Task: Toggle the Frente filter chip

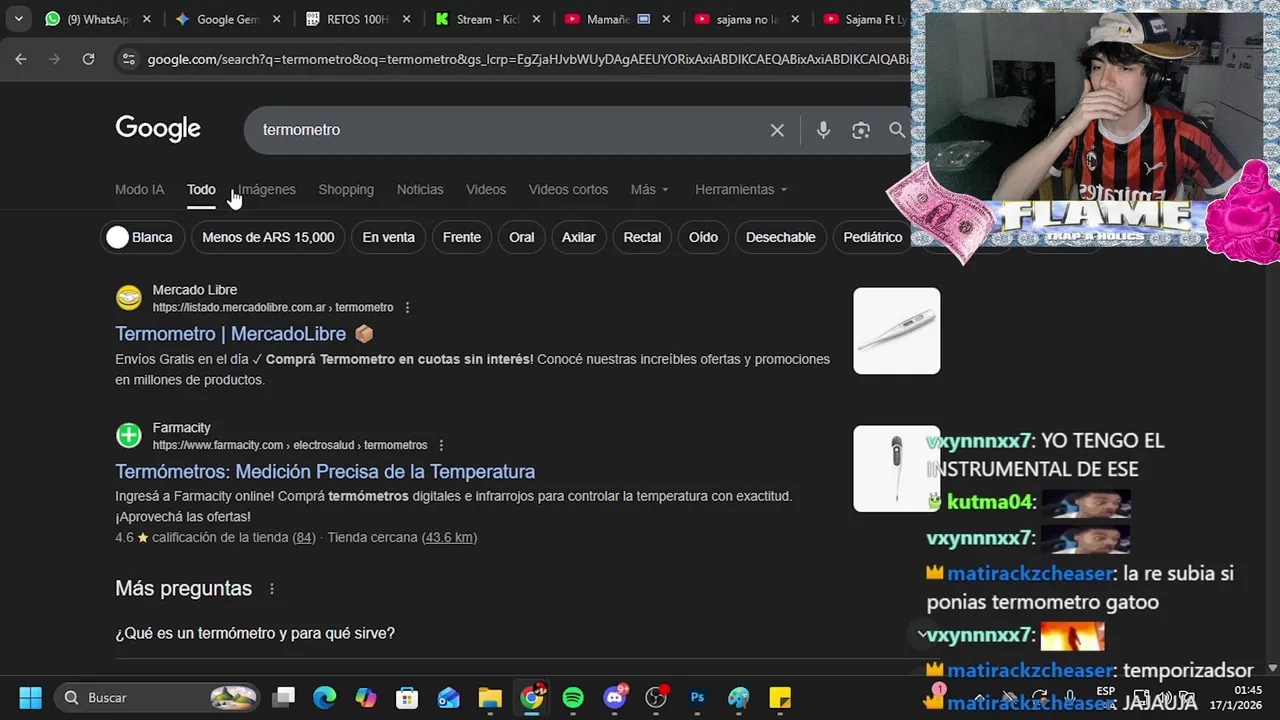Action: 462,237
